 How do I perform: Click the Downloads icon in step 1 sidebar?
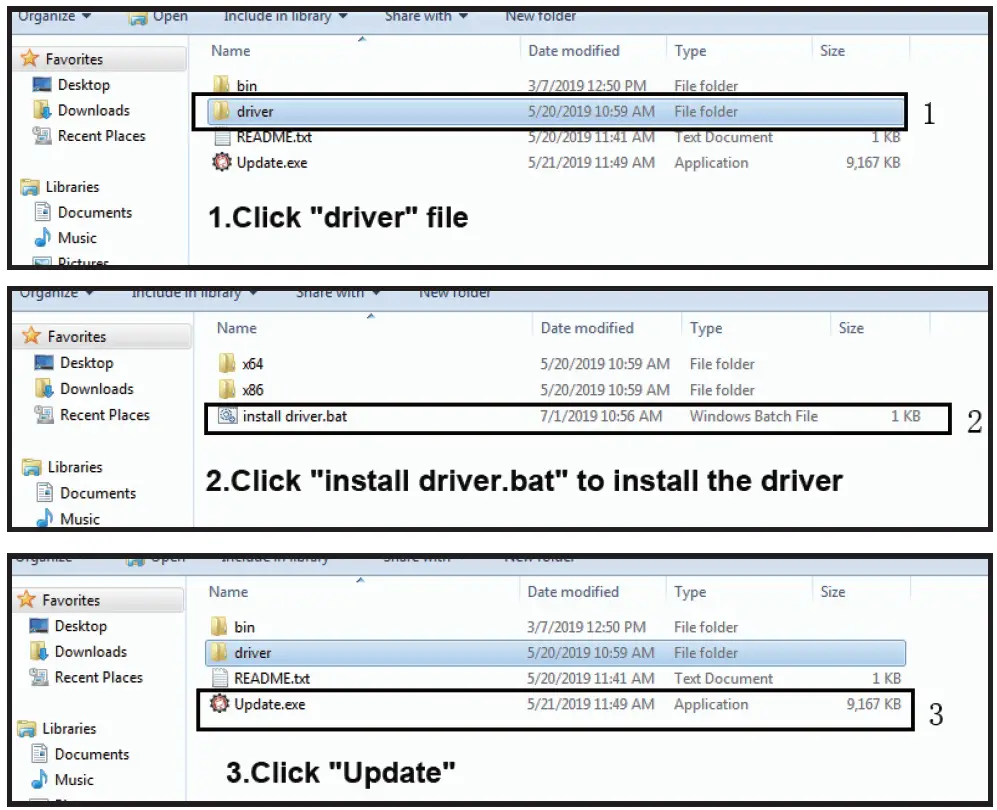pos(42,110)
